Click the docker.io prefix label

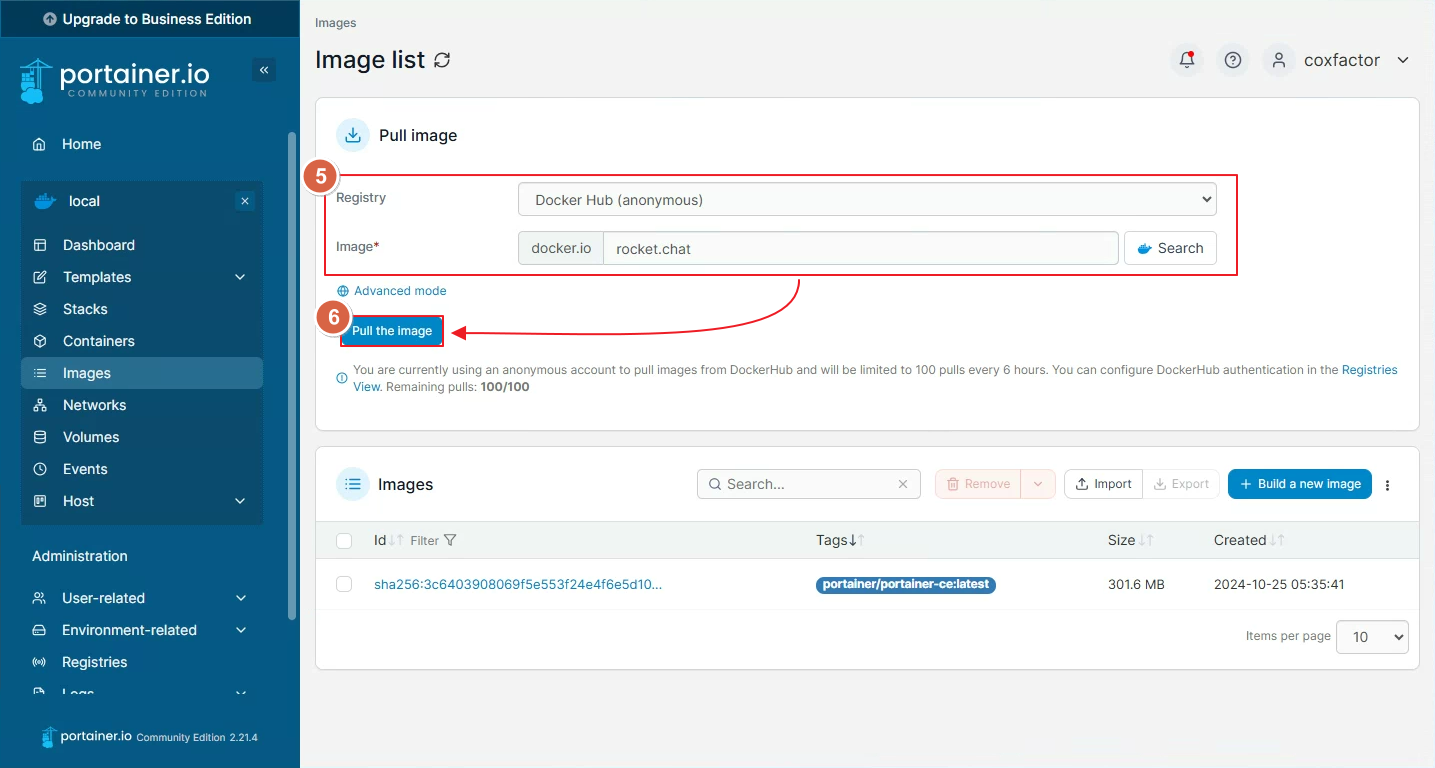point(561,248)
